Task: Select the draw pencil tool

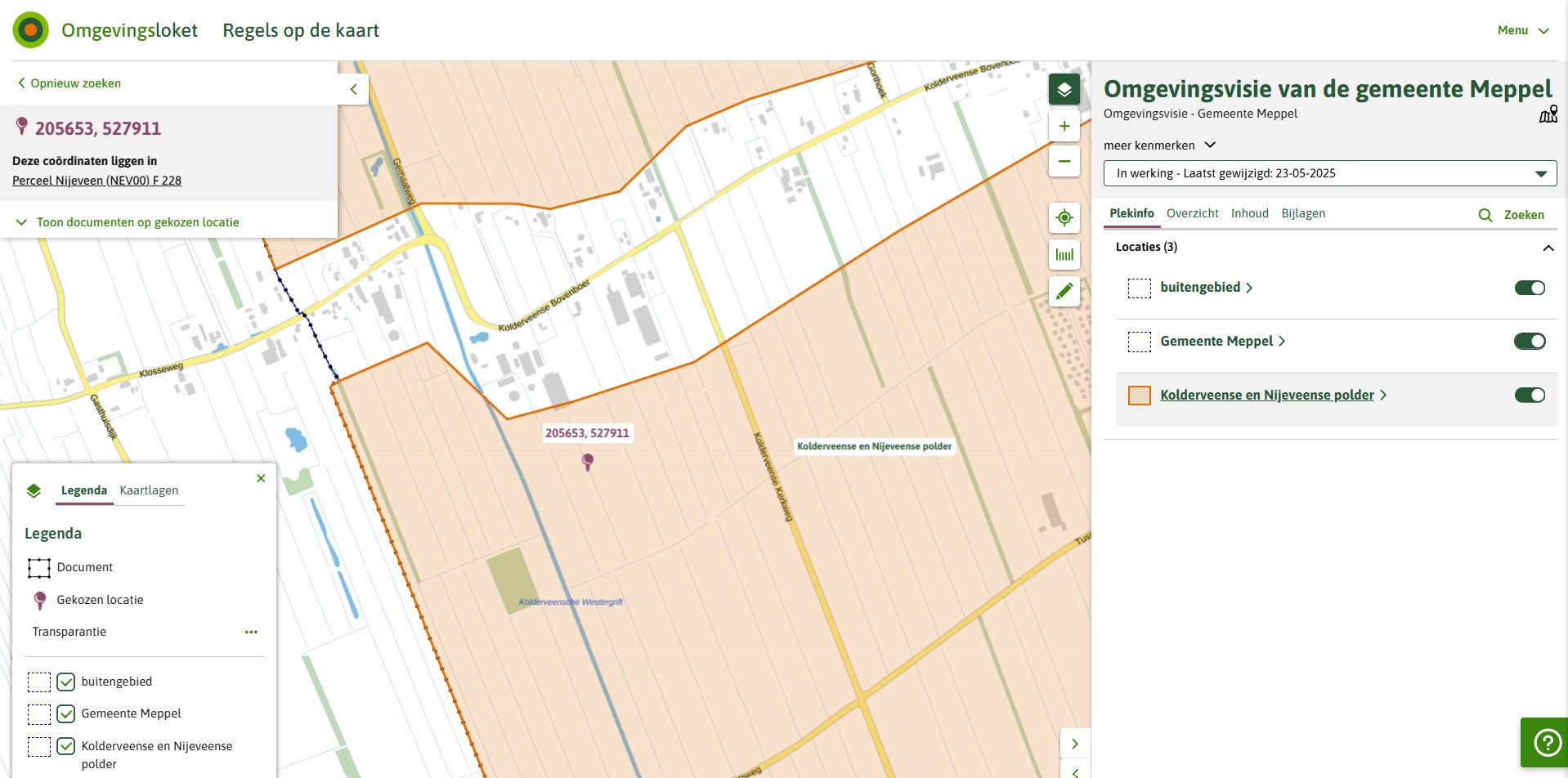Action: coord(1064,292)
